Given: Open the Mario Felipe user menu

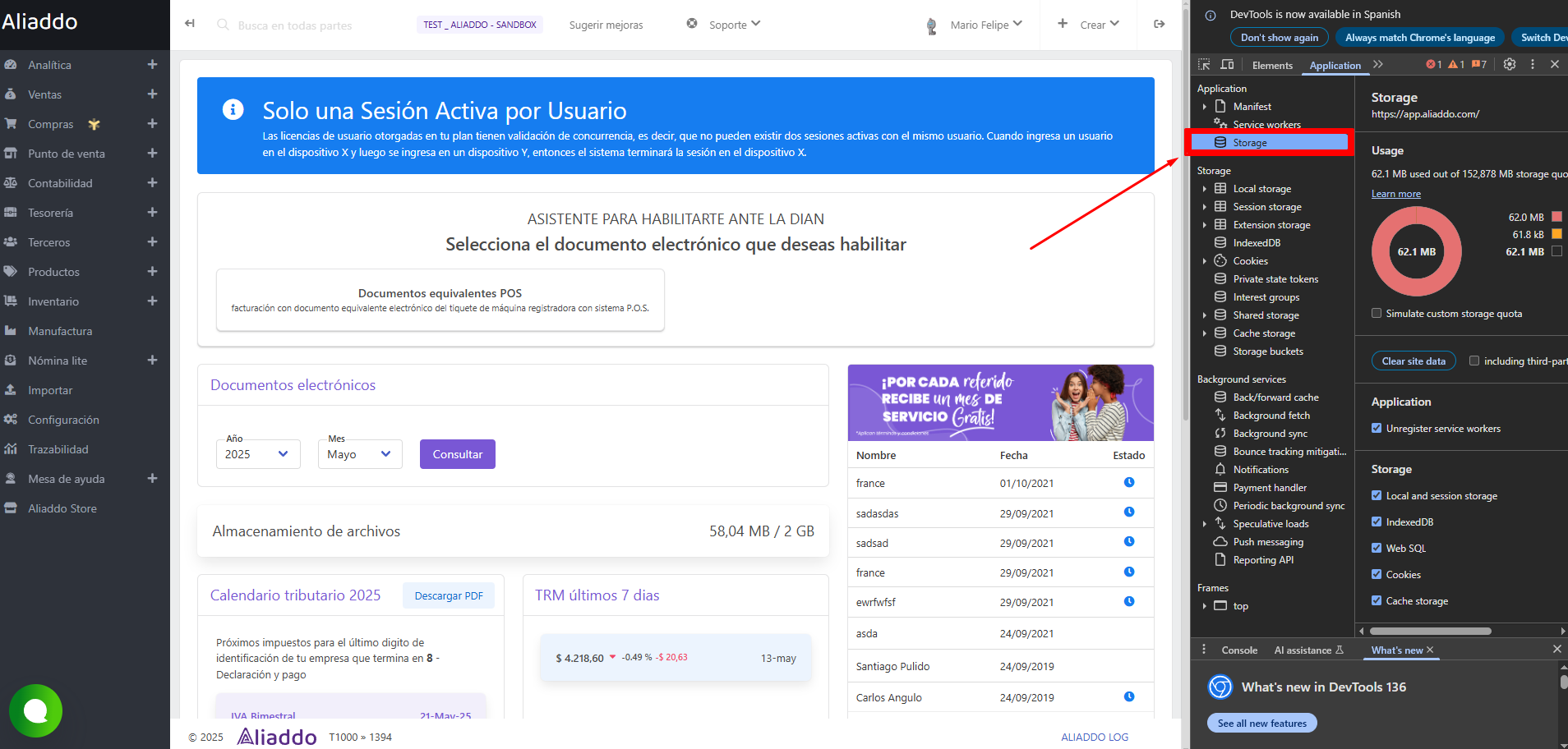Looking at the screenshot, I should coord(975,25).
